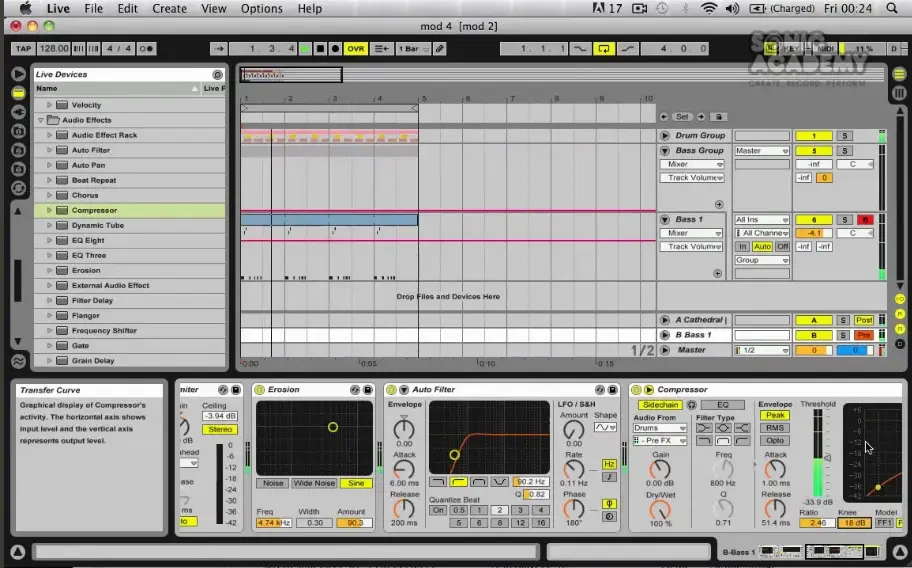912x568 pixels.
Task: Open the Create menu
Action: 169,8
